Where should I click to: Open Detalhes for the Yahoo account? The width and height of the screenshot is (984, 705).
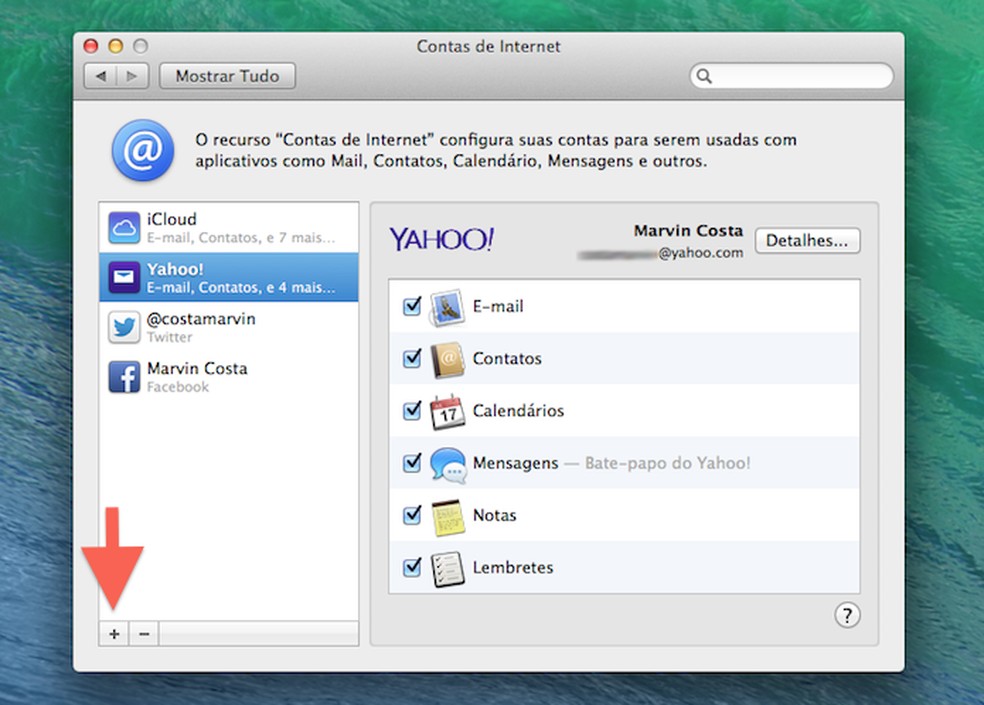[x=807, y=240]
